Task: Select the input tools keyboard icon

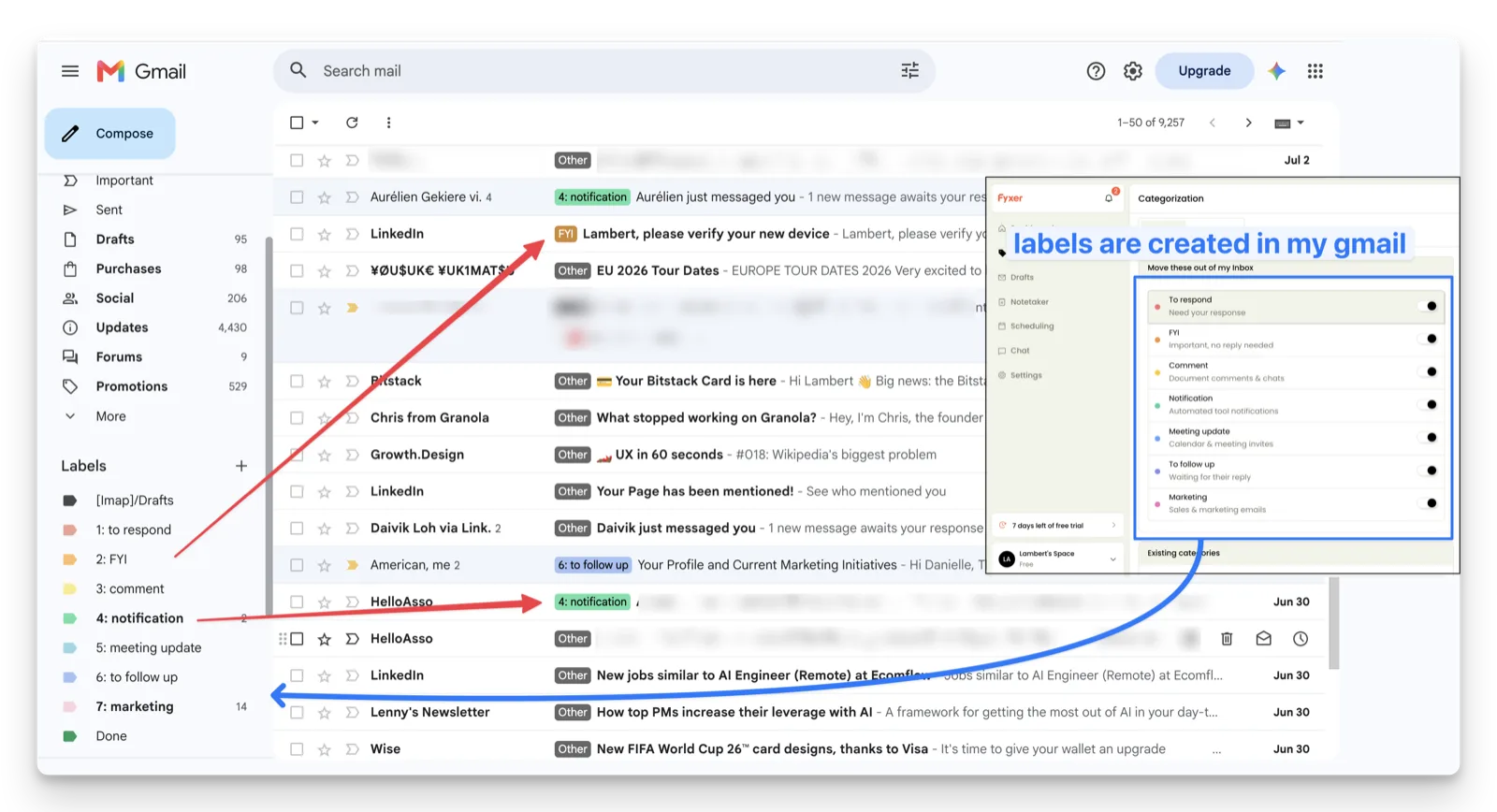Action: [1283, 123]
